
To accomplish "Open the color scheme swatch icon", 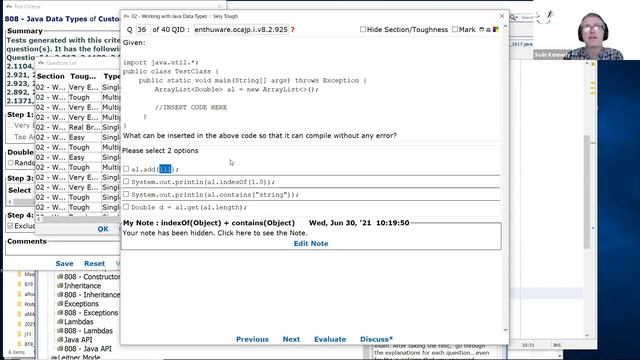I will pyautogui.click(x=496, y=29).
